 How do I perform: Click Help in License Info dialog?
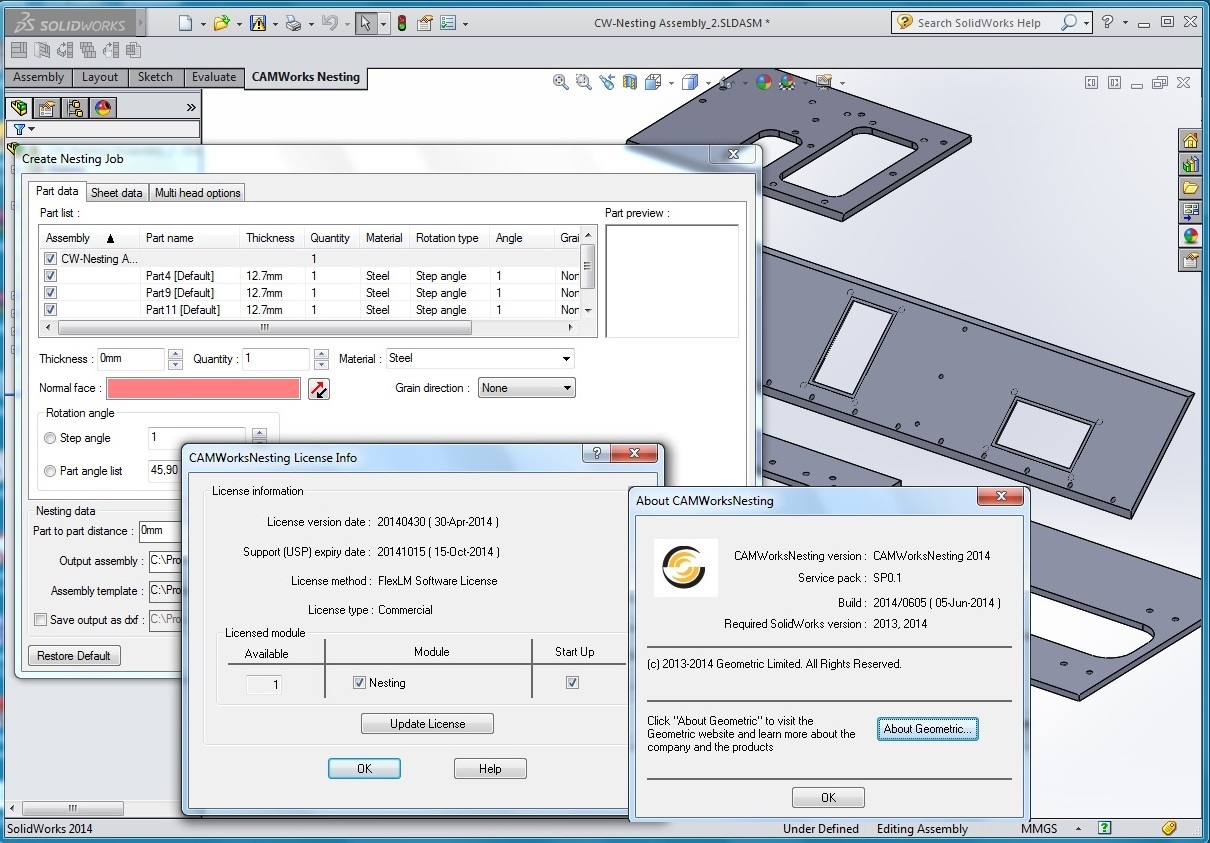490,769
